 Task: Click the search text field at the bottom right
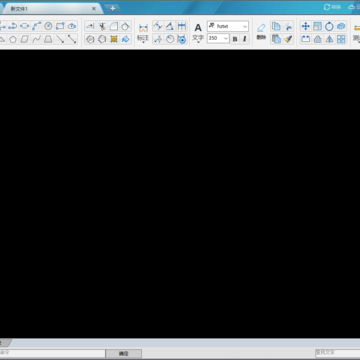[337, 353]
